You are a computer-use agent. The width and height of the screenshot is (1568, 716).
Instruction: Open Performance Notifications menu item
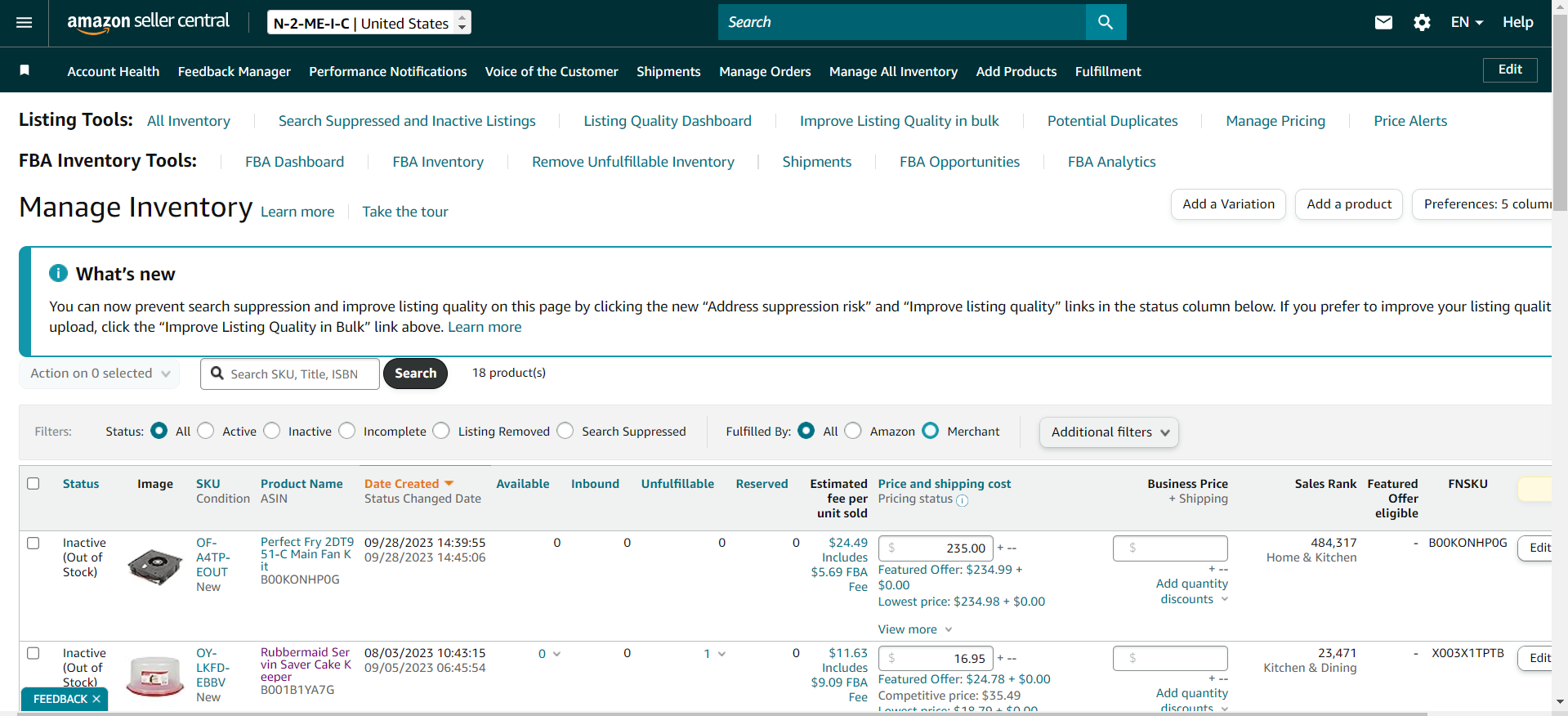tap(388, 71)
